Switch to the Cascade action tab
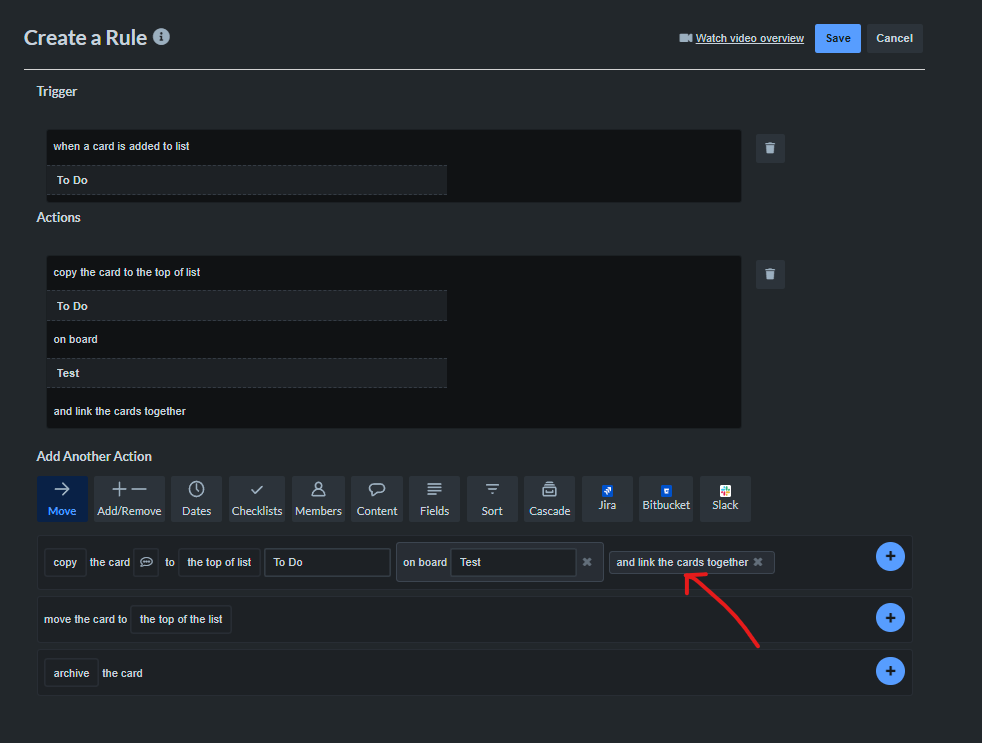Image resolution: width=982 pixels, height=743 pixels. point(549,499)
